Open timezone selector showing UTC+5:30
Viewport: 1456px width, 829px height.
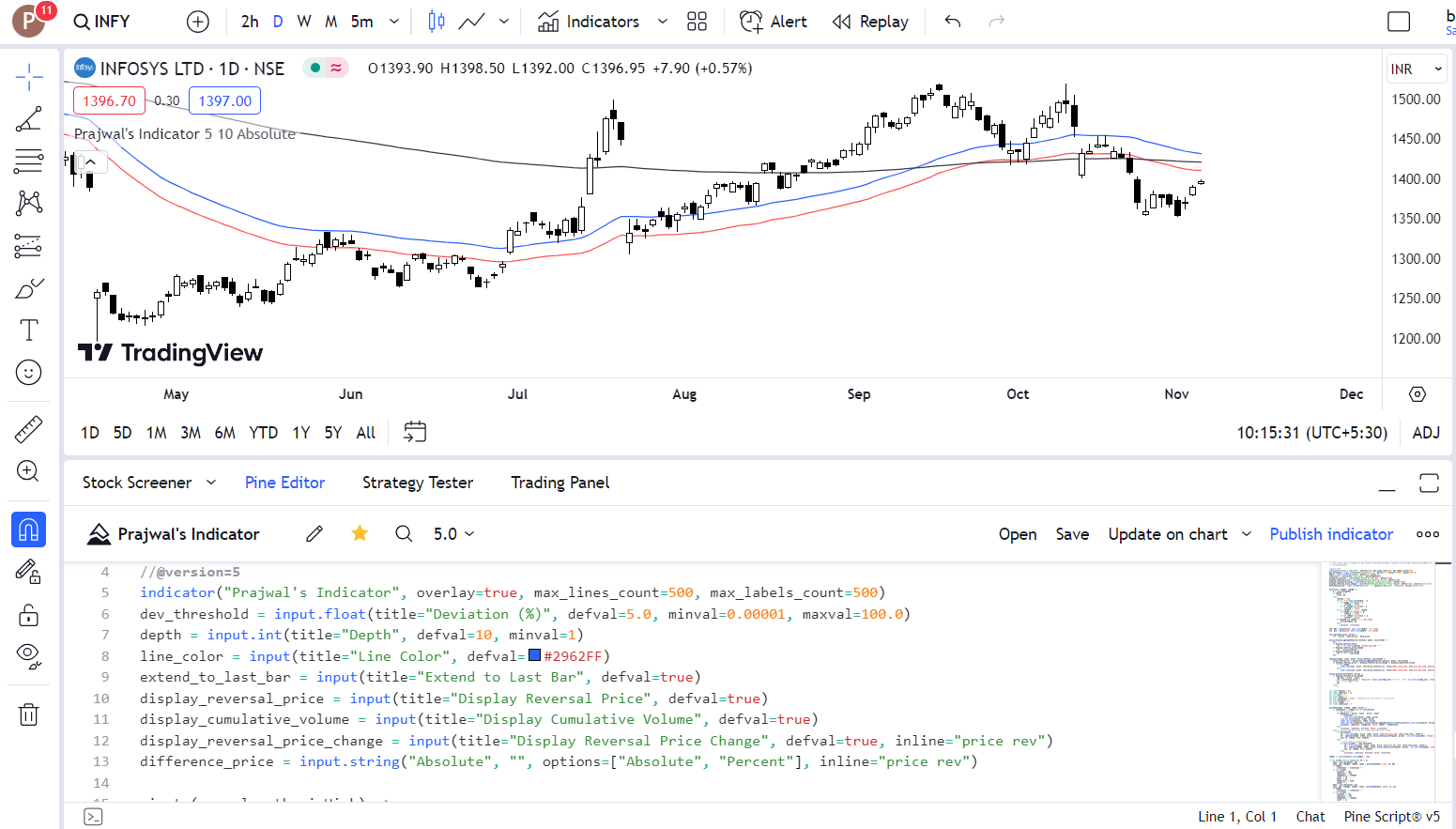click(1311, 433)
